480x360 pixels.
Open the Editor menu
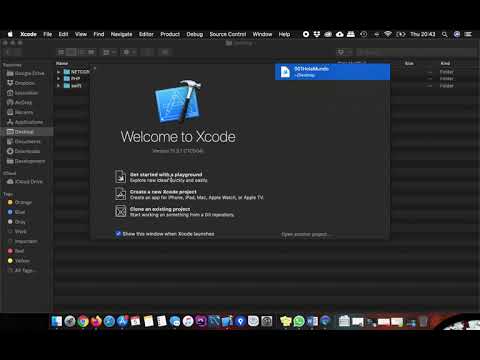(x=146, y=34)
